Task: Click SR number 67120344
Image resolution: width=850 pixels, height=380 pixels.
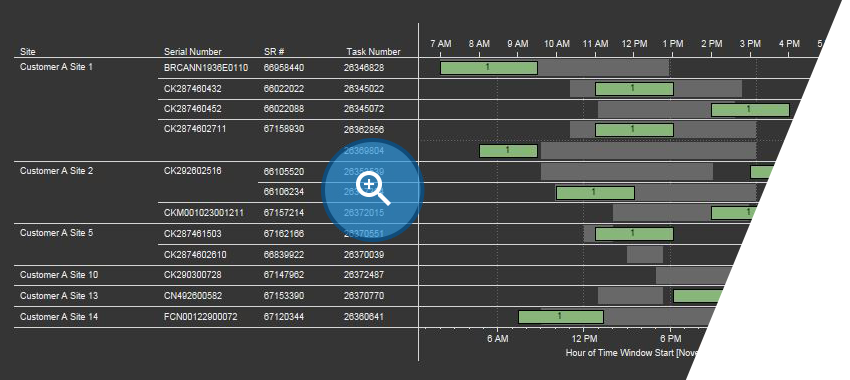Action: 284,317
